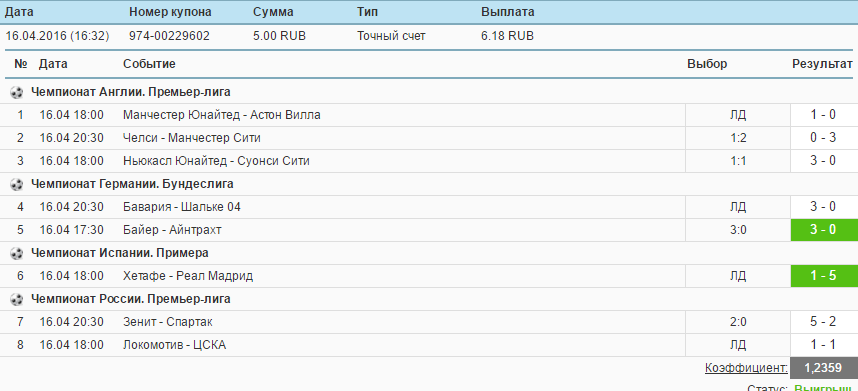Click the Выбор column header
Screen dimensions: 858x391
point(707,64)
